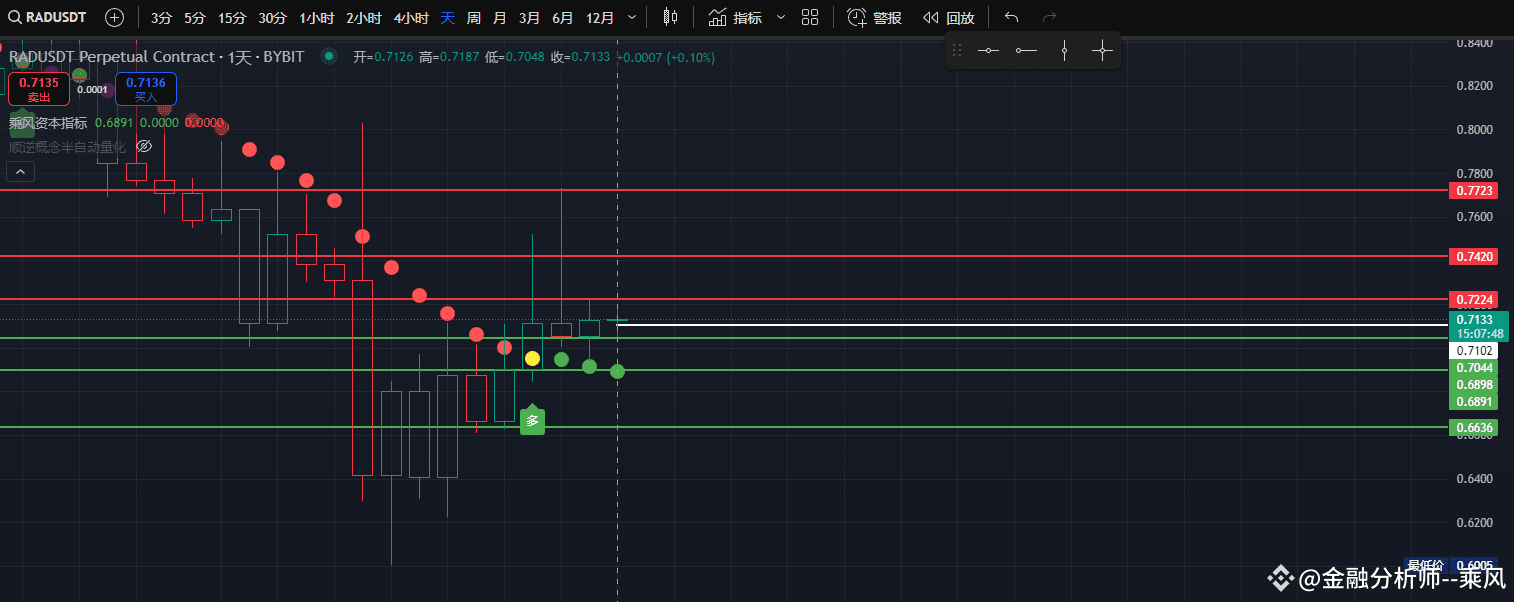1514x602 pixels.
Task: Select the 6月 interval
Action: (x=563, y=18)
